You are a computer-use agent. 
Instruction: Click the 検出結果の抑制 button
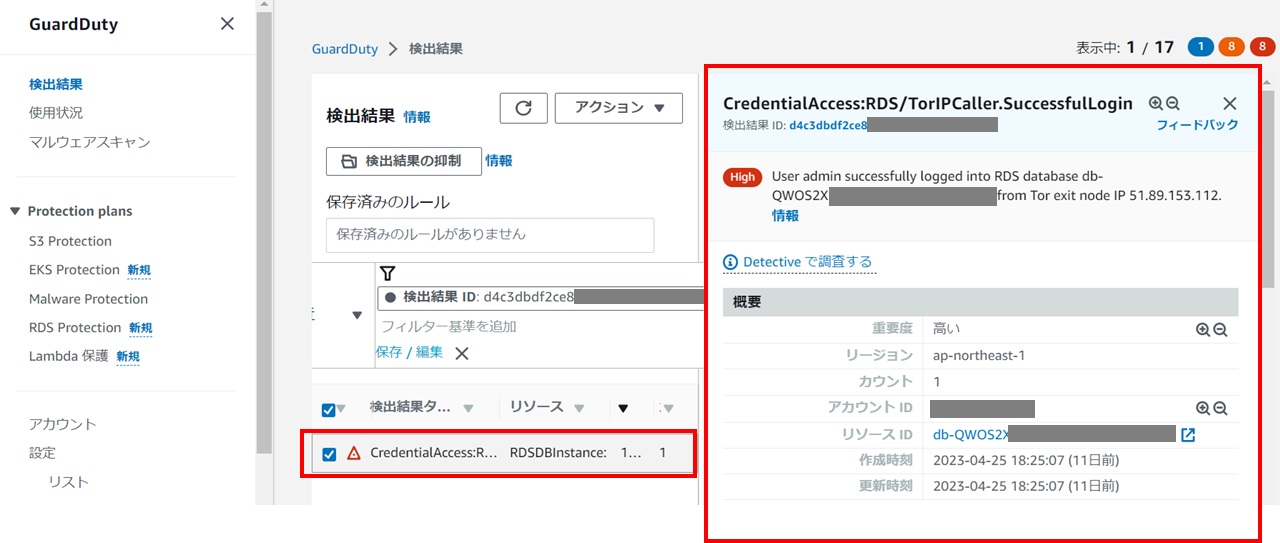click(x=404, y=161)
